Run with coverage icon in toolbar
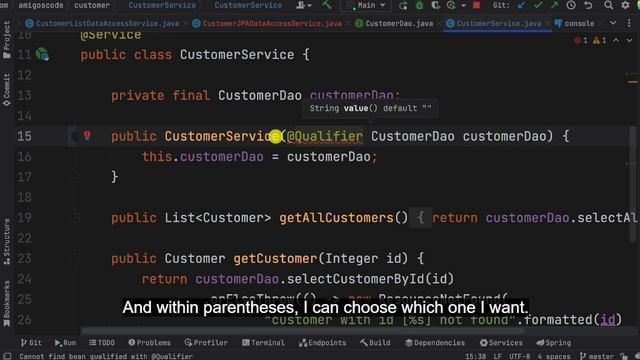Screen dimensions: 640x360 click(436, 5)
